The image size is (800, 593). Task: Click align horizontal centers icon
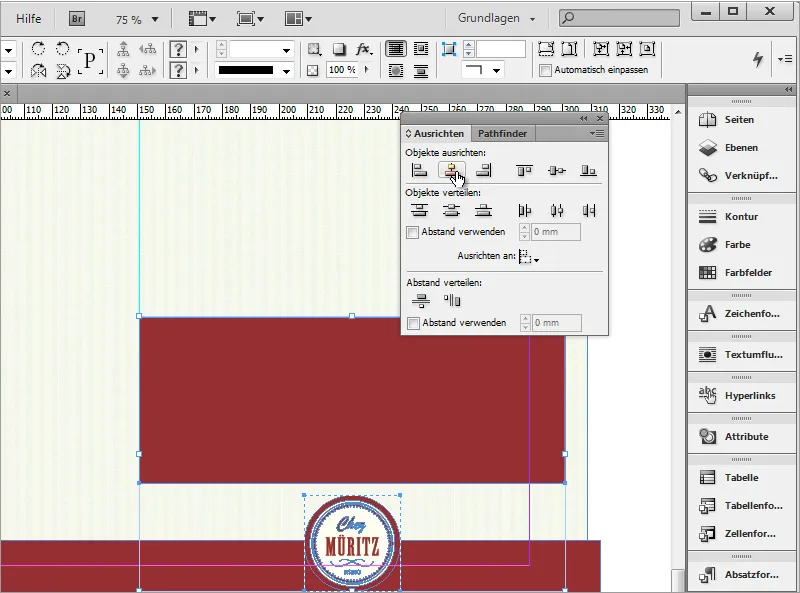tap(452, 170)
